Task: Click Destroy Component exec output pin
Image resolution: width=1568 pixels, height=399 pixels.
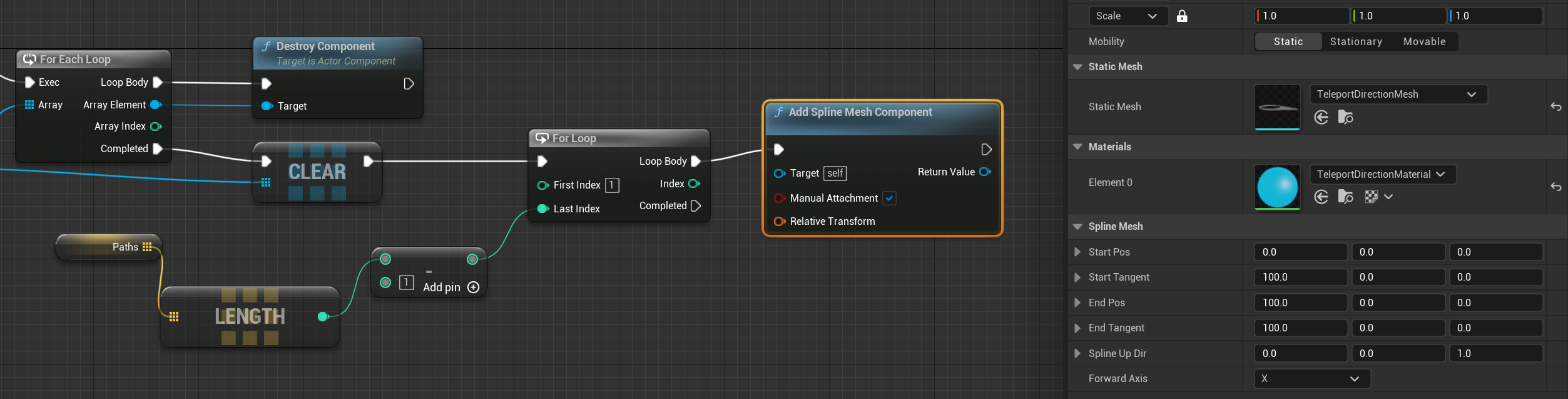Action: click(x=409, y=83)
